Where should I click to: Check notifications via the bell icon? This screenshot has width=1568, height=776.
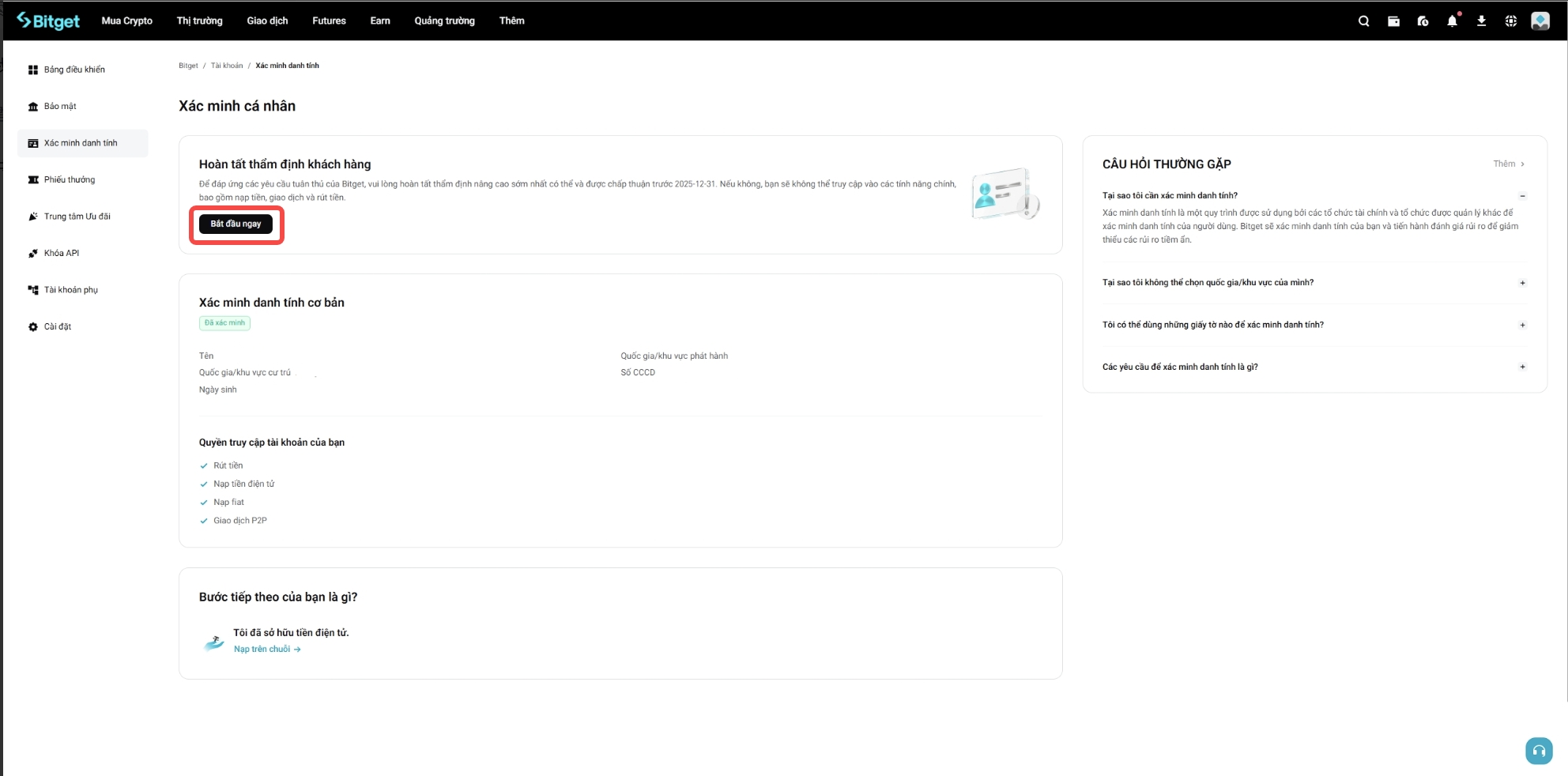click(1452, 21)
